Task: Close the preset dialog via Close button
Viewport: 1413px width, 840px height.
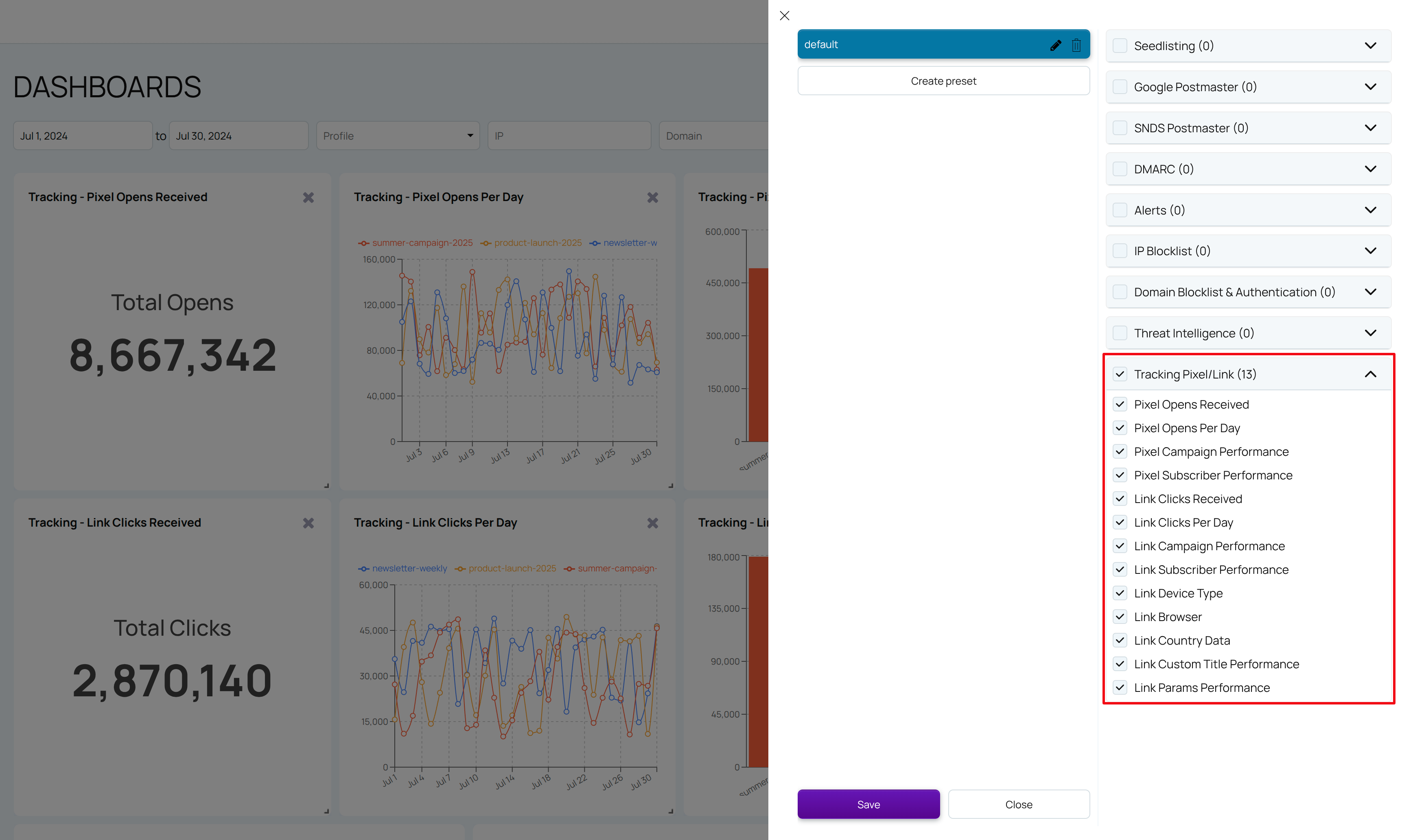Action: click(1019, 804)
